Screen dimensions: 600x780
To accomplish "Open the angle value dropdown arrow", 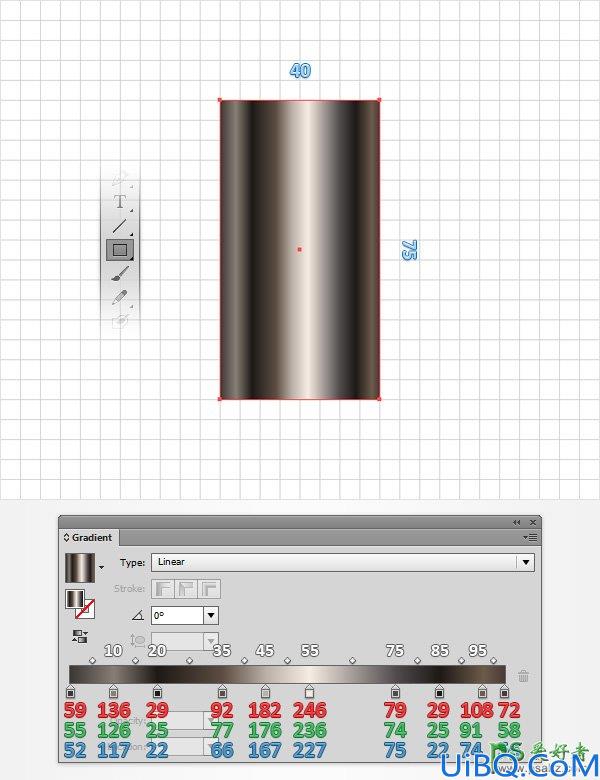I will point(211,616).
